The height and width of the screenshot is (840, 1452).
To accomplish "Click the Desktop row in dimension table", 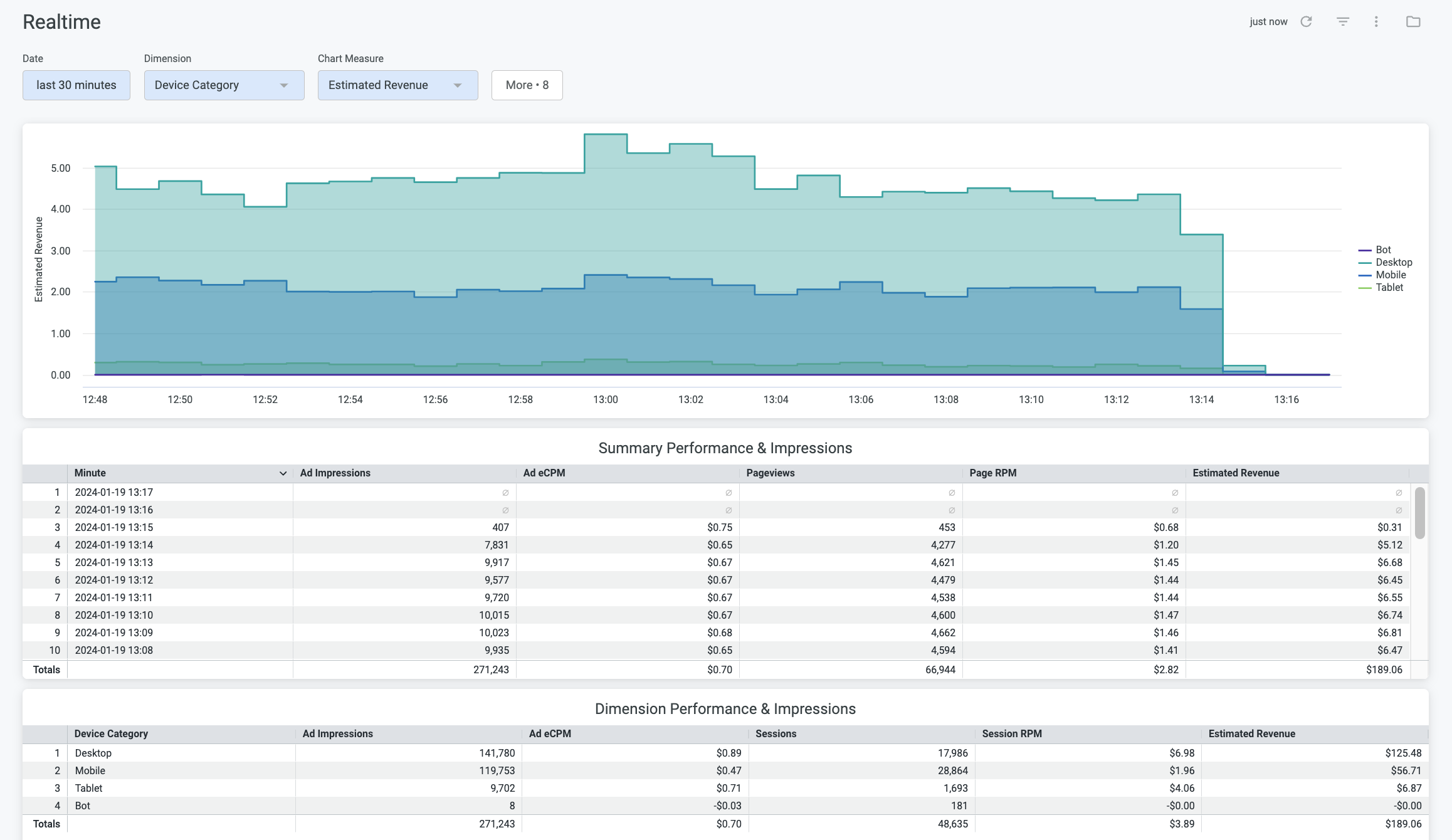I will 725,753.
